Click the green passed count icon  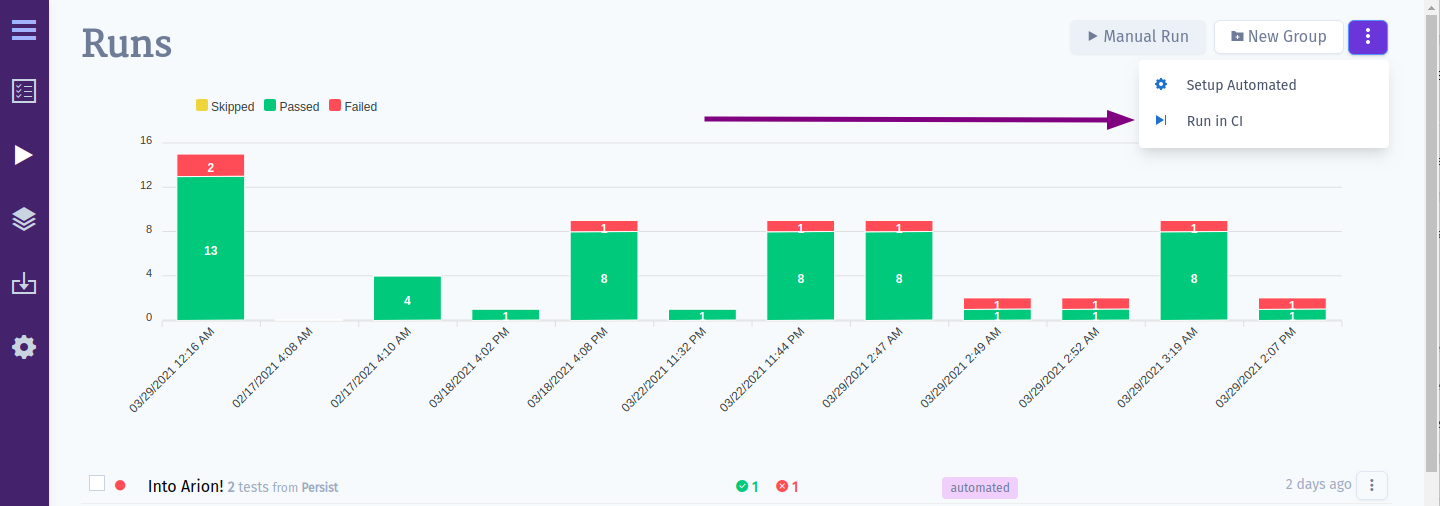(742, 487)
